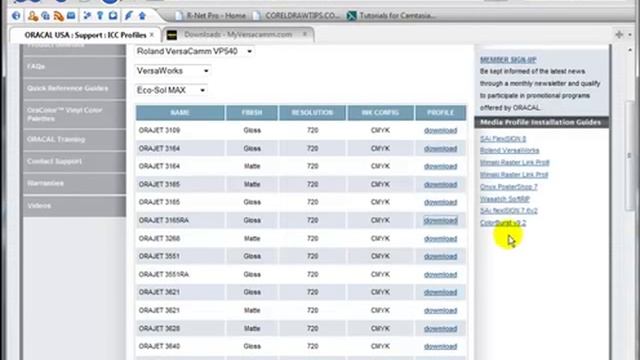640x360 pixels.
Task: Click the MEMBER SIGN UP link
Action: tap(508, 60)
